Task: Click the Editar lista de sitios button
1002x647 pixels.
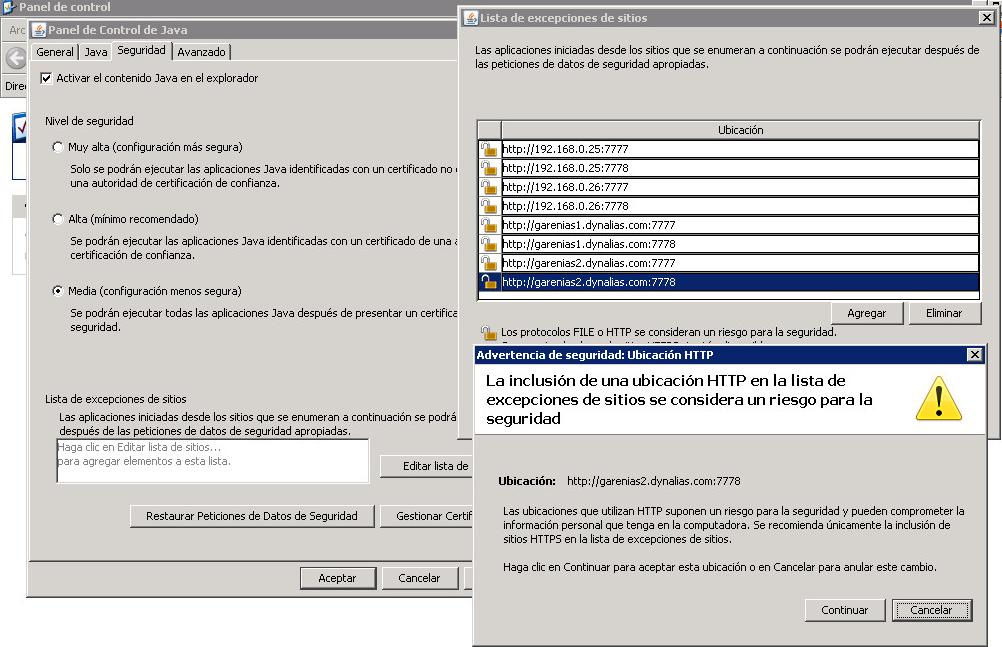Action: pos(427,466)
